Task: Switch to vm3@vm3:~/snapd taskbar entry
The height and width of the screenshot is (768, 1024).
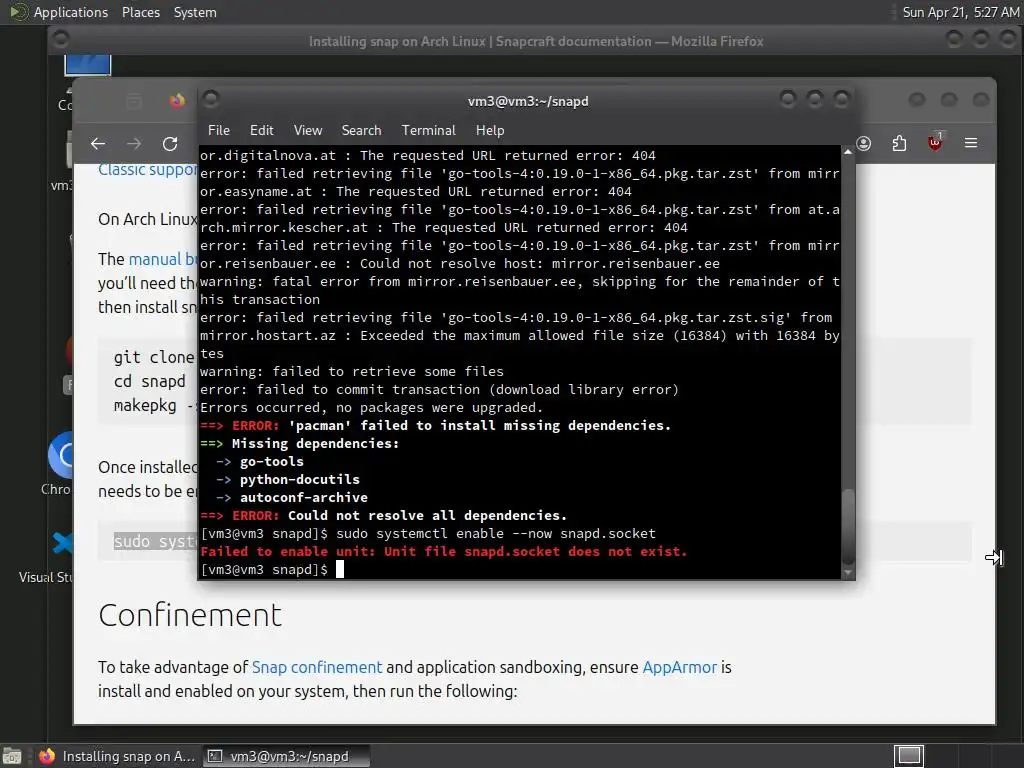Action: click(286, 756)
